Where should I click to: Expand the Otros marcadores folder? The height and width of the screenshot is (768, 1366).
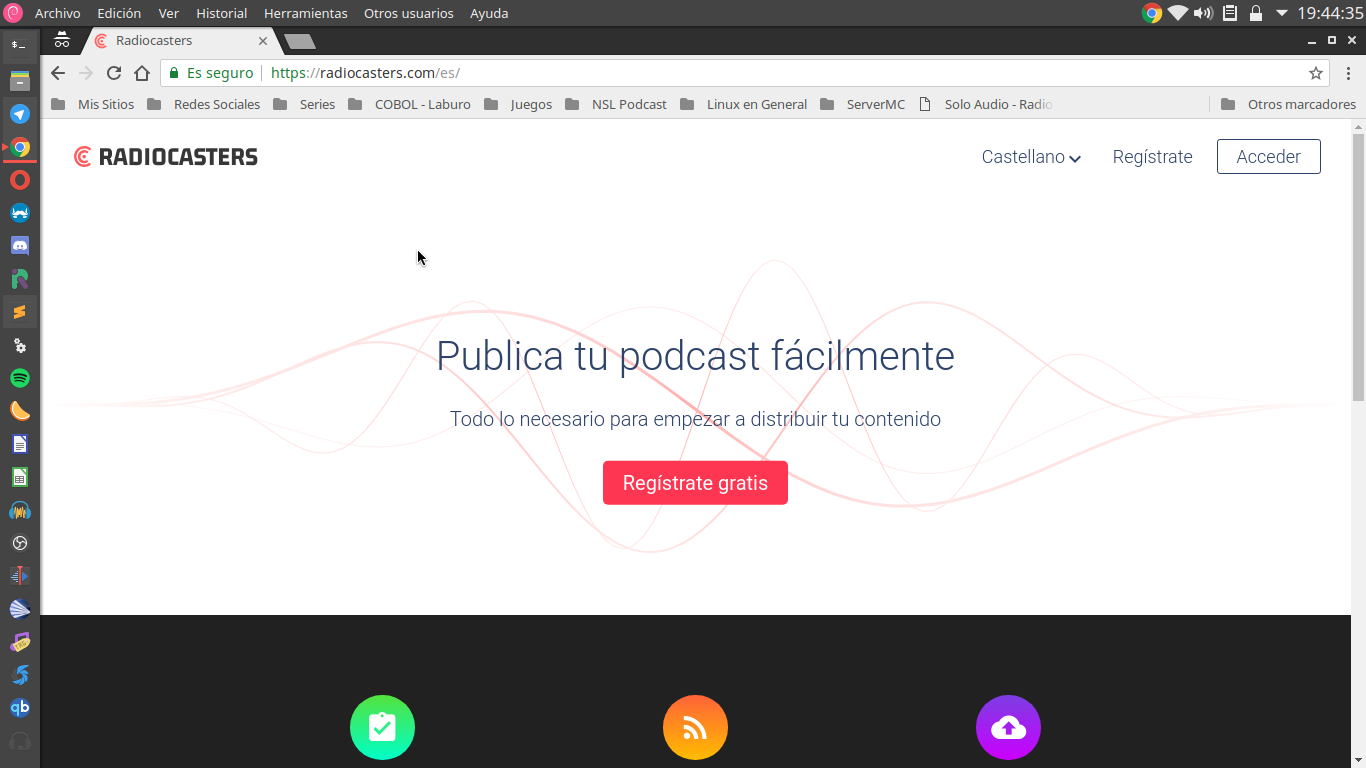pos(1290,104)
